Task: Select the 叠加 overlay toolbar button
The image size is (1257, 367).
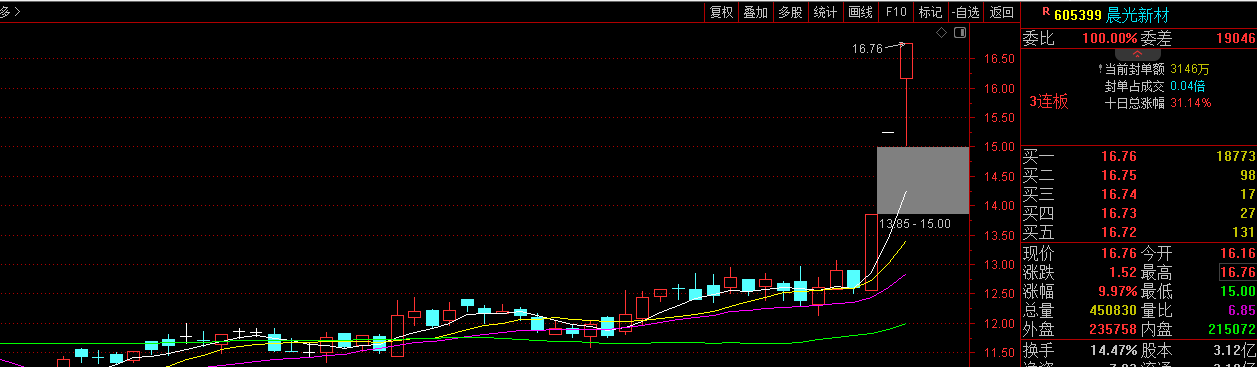Action: (x=756, y=12)
